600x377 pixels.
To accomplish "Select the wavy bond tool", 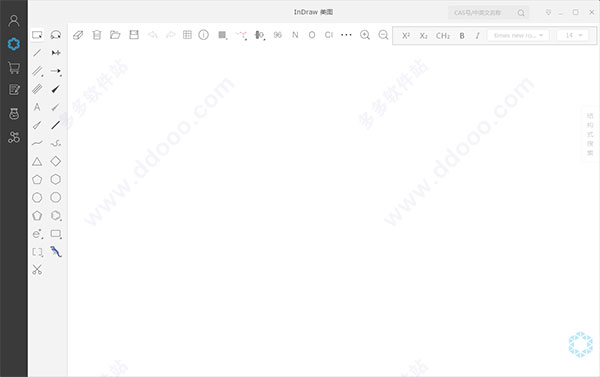I will [x=37, y=143].
